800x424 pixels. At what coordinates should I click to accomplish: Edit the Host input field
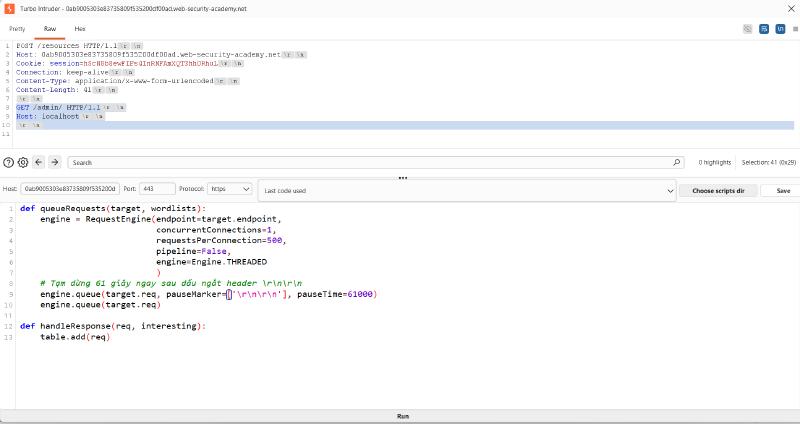[x=70, y=189]
